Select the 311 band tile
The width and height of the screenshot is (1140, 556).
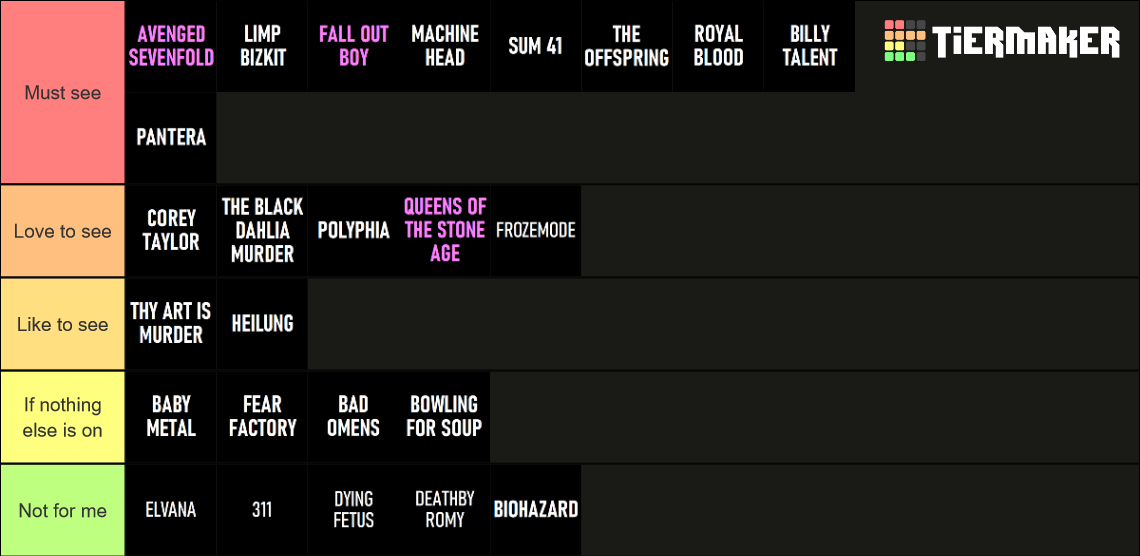262,509
